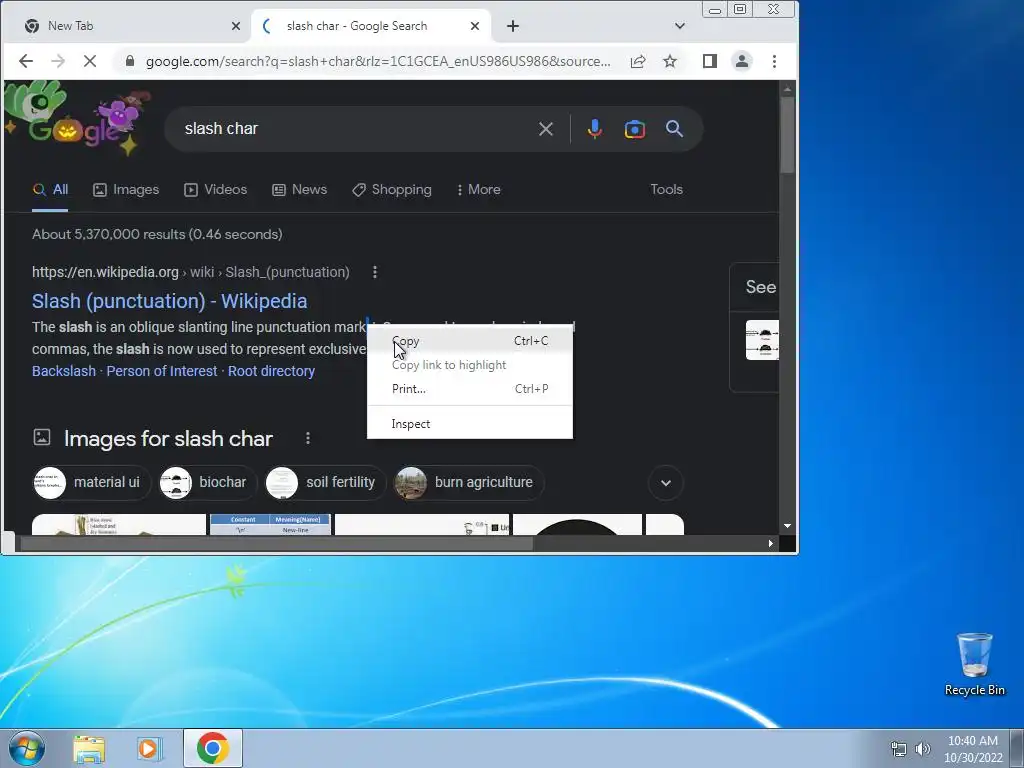This screenshot has width=1024, height=768.
Task: Select the Recycle Bin desktop icon
Action: 974,664
